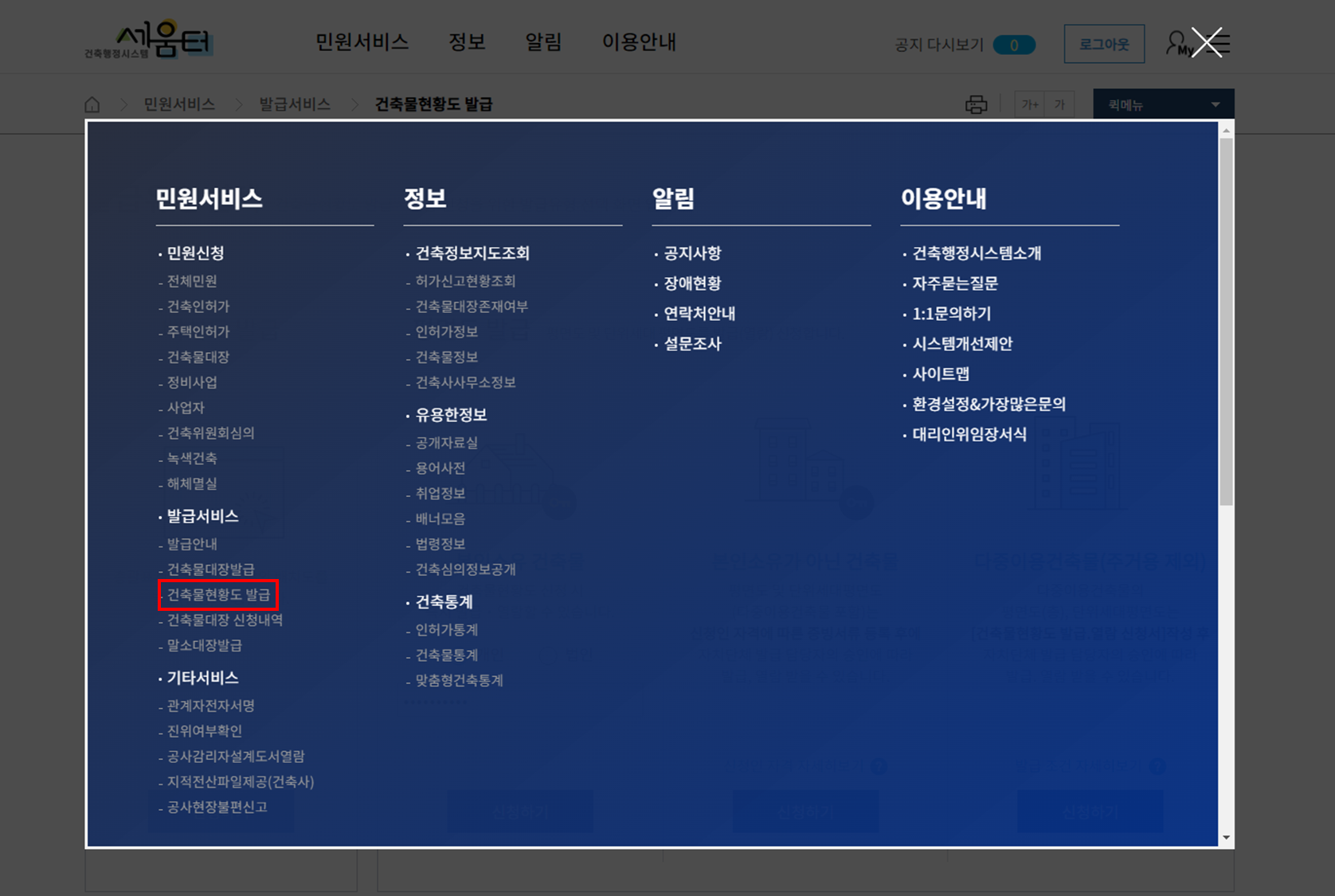The width and height of the screenshot is (1335, 896).
Task: Open print dialog with printer icon
Action: point(975,104)
